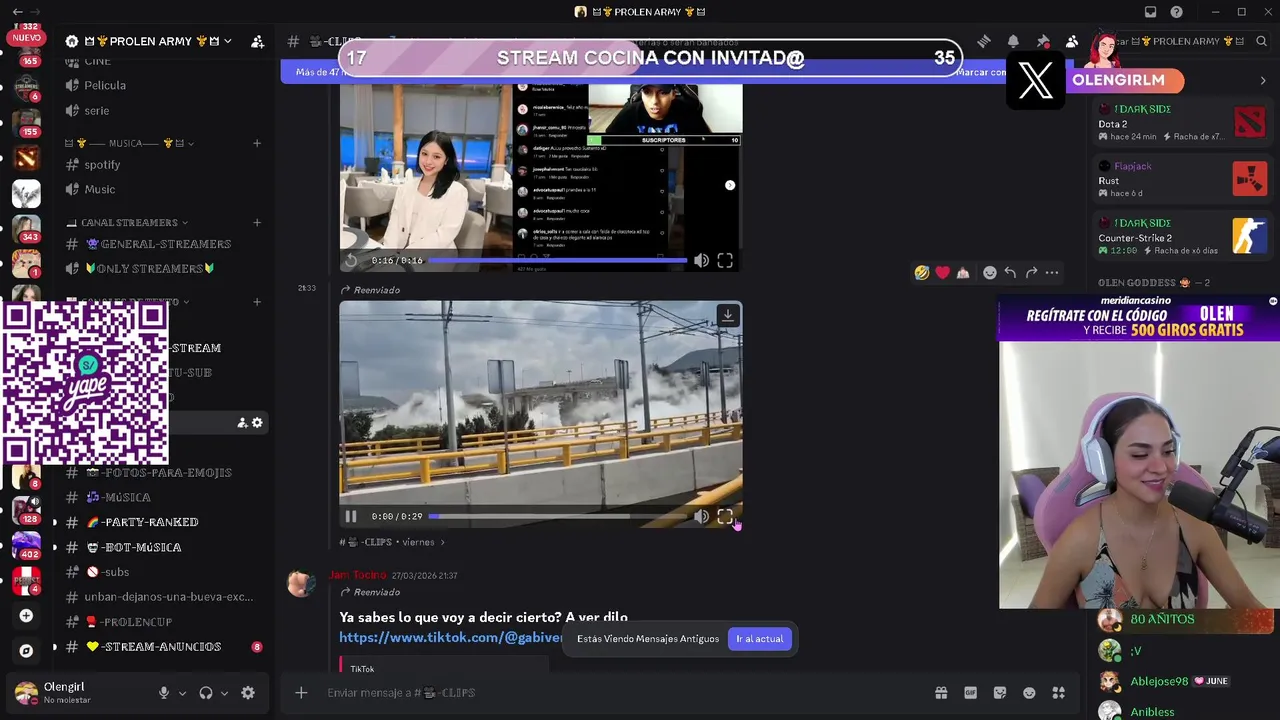Open the emoji picker in message bar
Screen dimensions: 1280x720
click(1029, 692)
